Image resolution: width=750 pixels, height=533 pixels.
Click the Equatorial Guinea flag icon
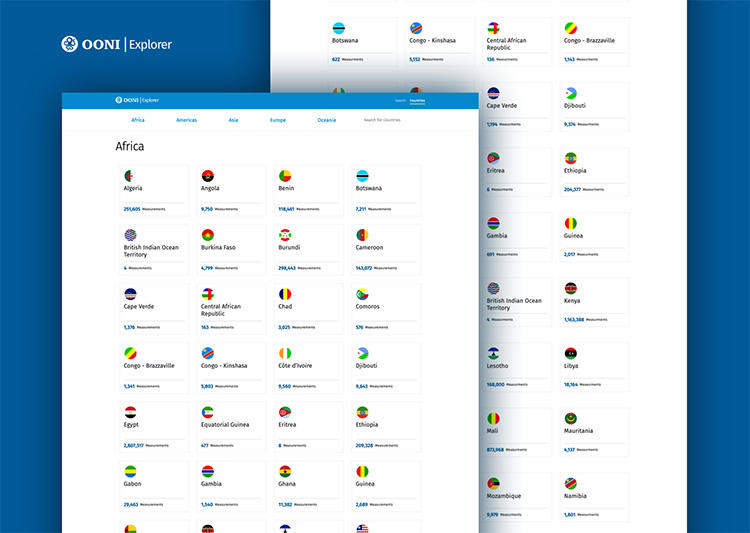point(208,412)
